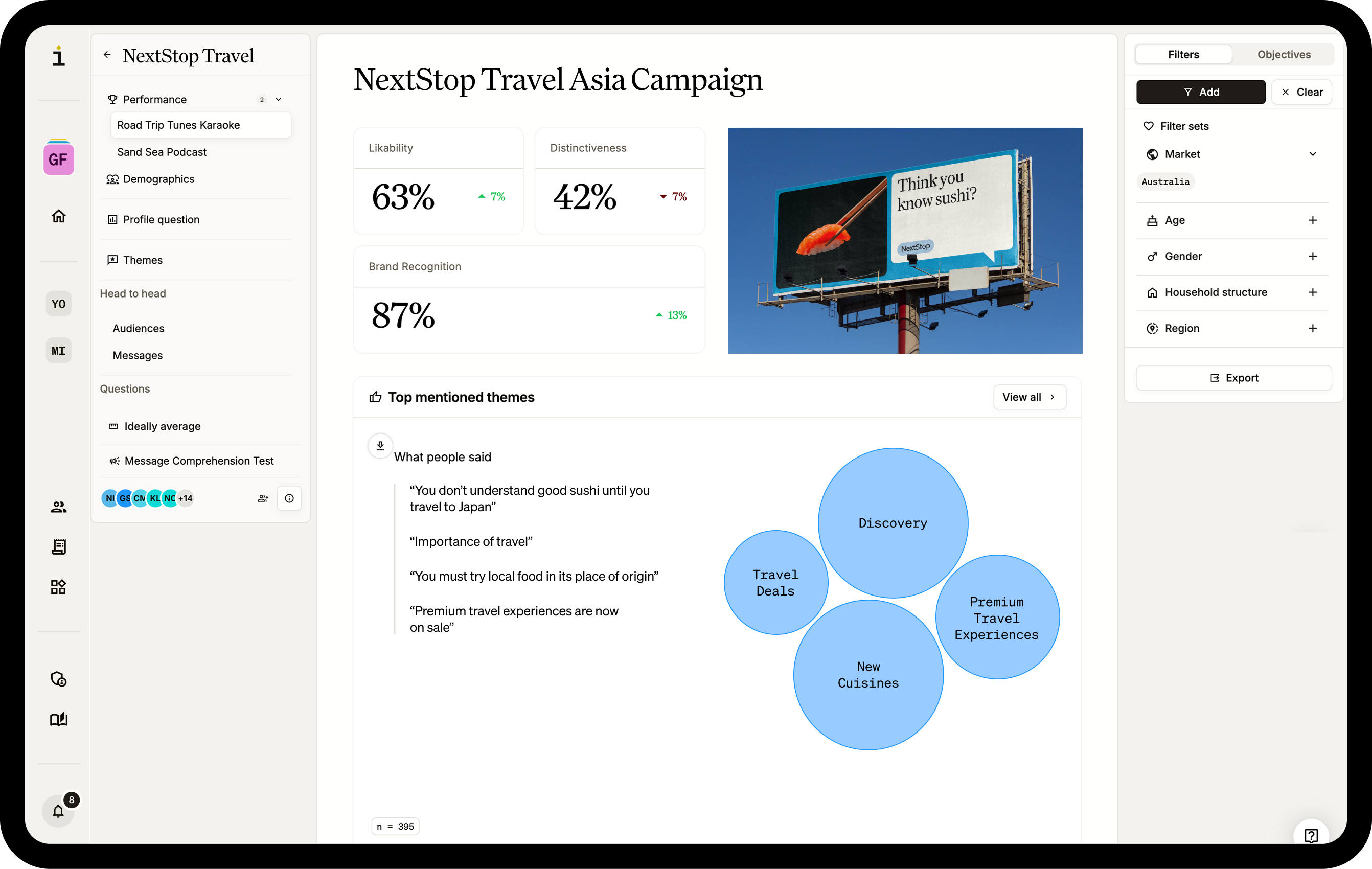
Task: Click the back arrow beside NextStop Travel
Action: click(107, 55)
